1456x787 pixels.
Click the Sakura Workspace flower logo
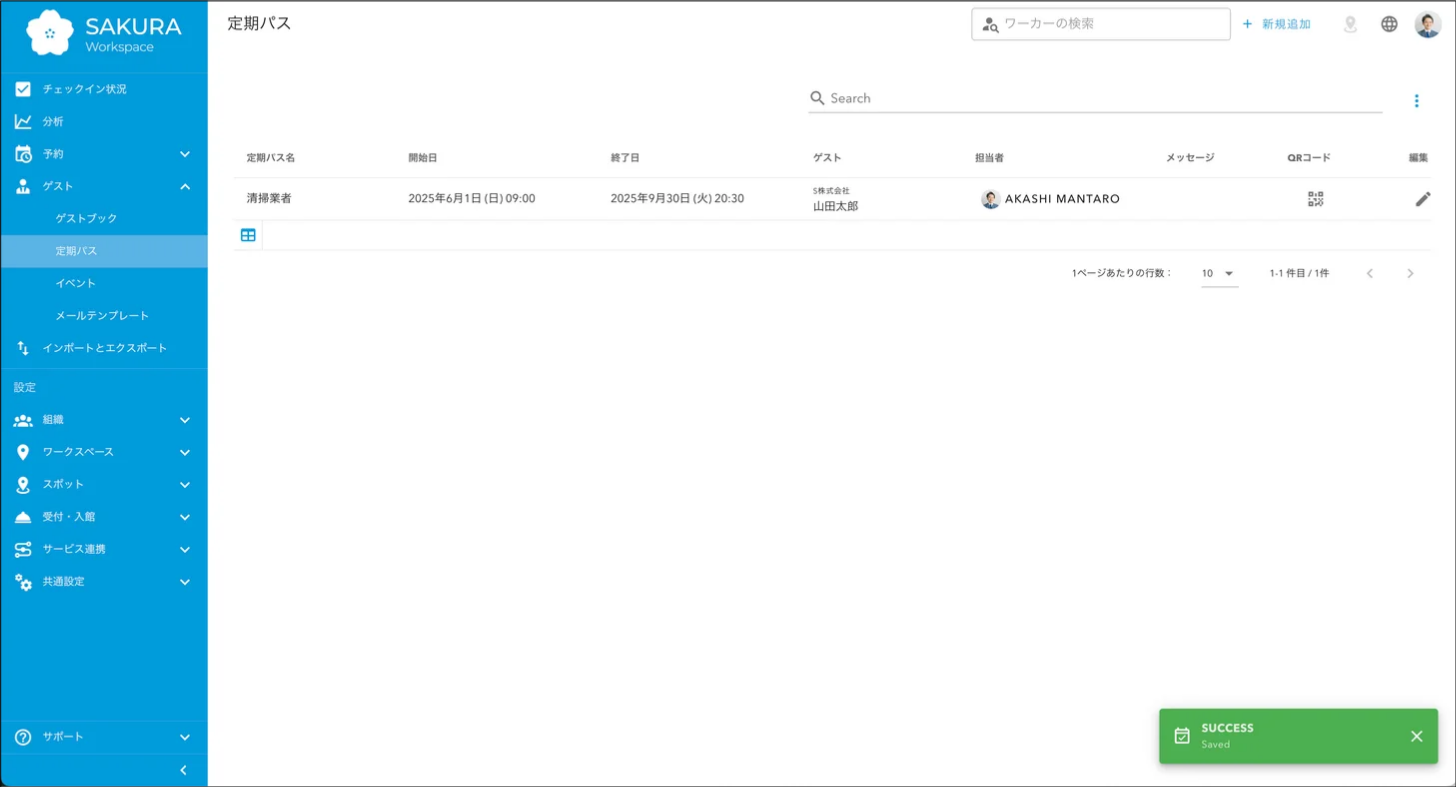(50, 33)
